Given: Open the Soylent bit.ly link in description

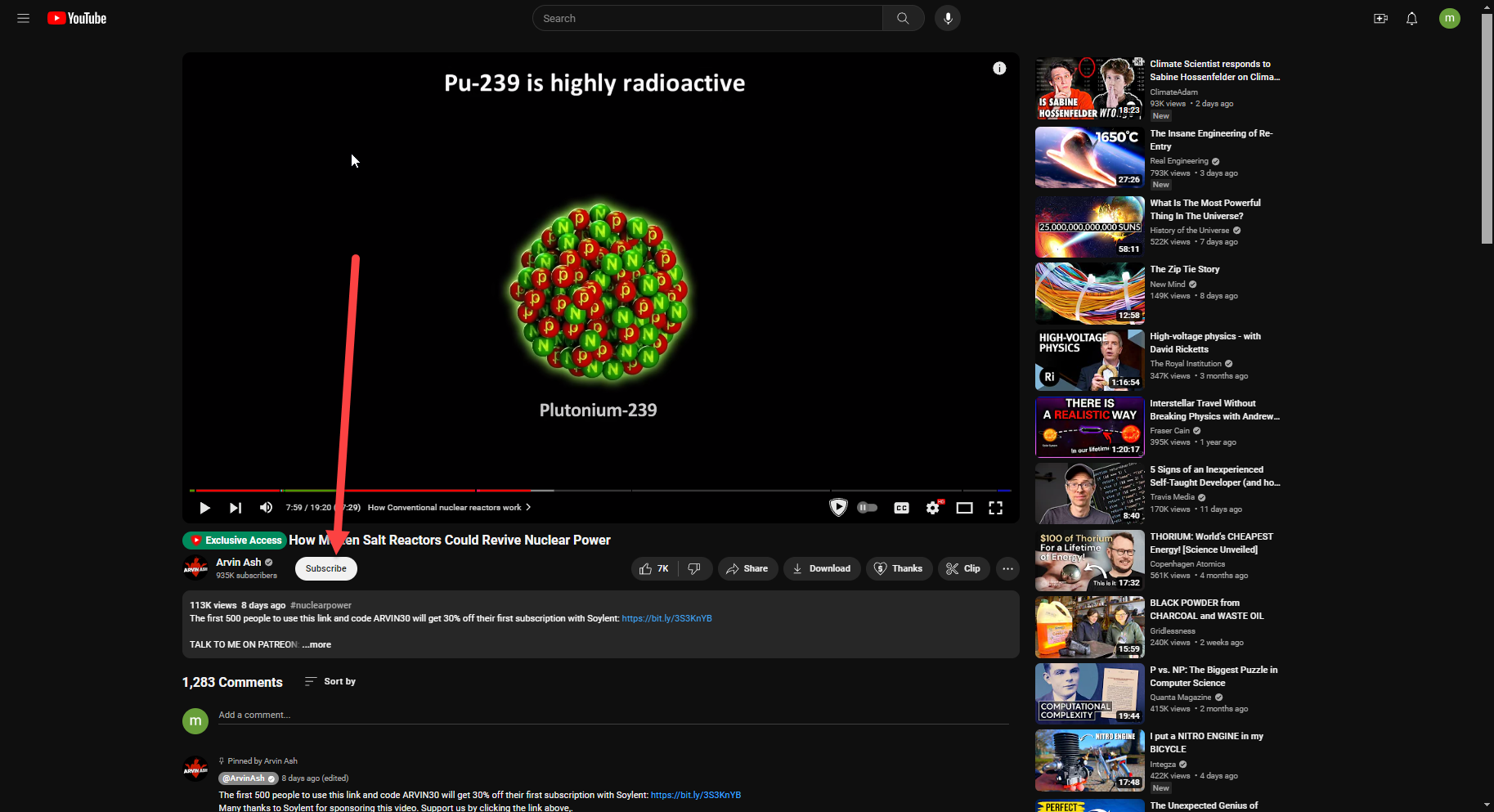Looking at the screenshot, I should (666, 618).
